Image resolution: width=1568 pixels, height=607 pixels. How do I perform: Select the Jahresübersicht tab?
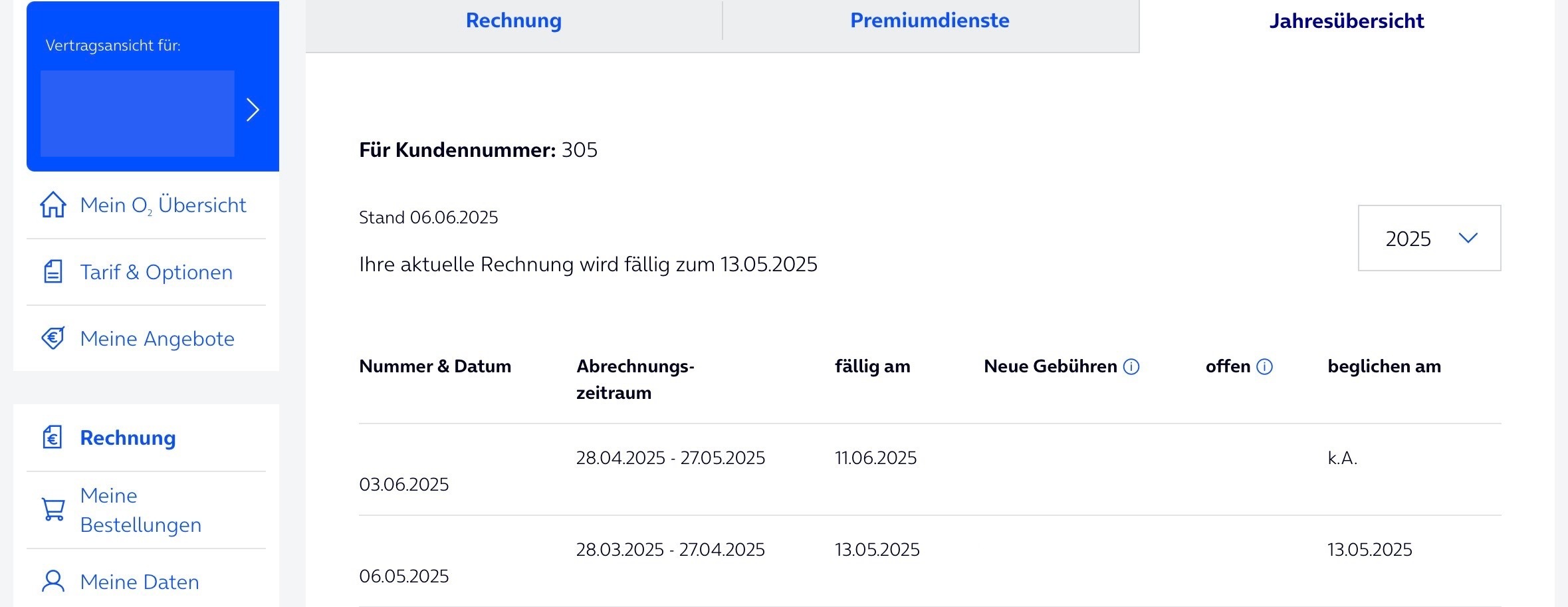[1347, 21]
